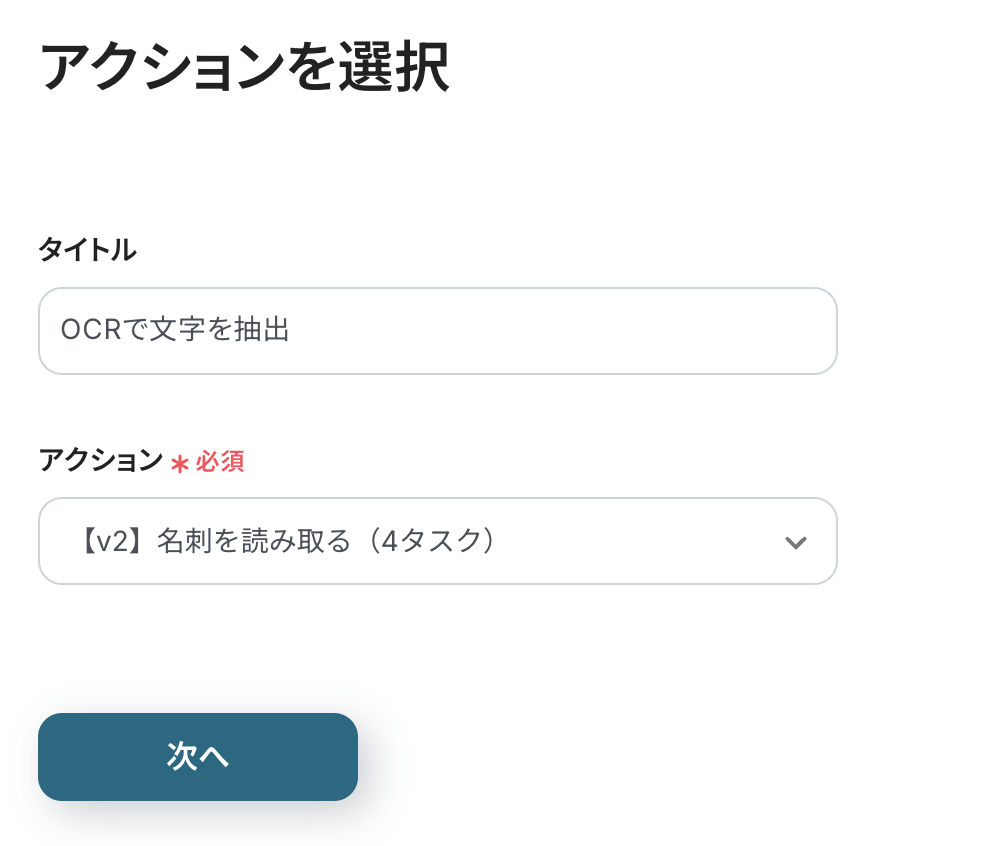Click the 次へ button
986x846 pixels.
click(x=198, y=757)
